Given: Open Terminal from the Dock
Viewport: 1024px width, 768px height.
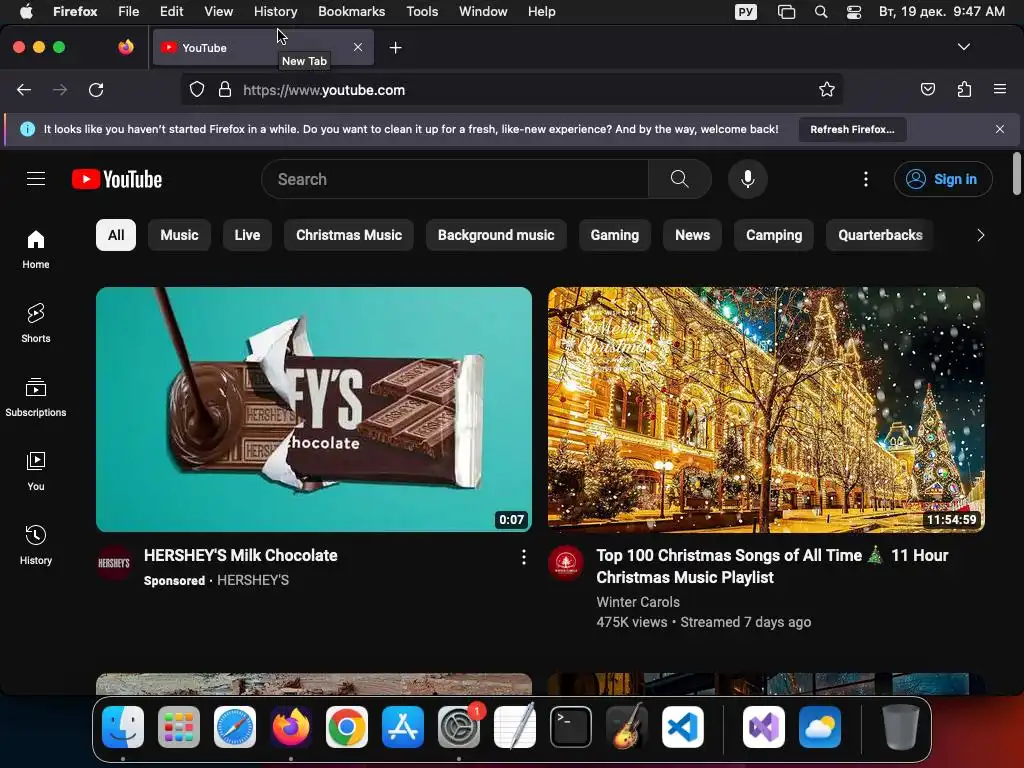Looking at the screenshot, I should click(571, 727).
